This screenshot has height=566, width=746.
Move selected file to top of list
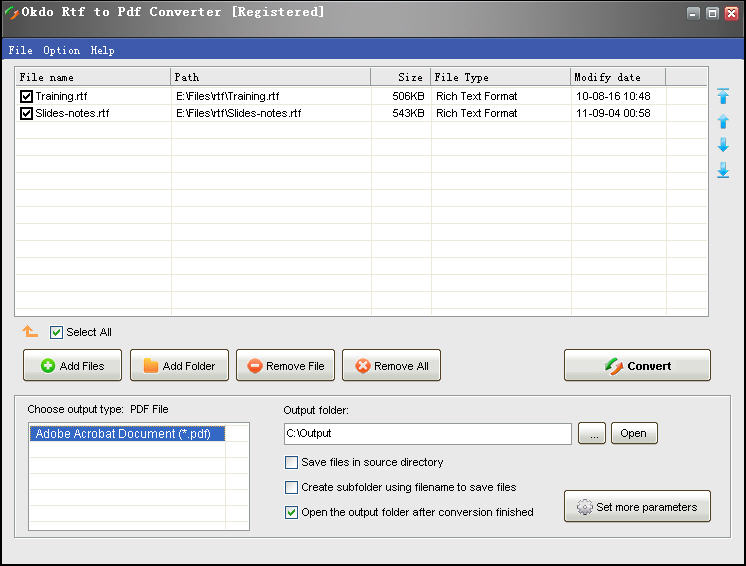[x=723, y=96]
